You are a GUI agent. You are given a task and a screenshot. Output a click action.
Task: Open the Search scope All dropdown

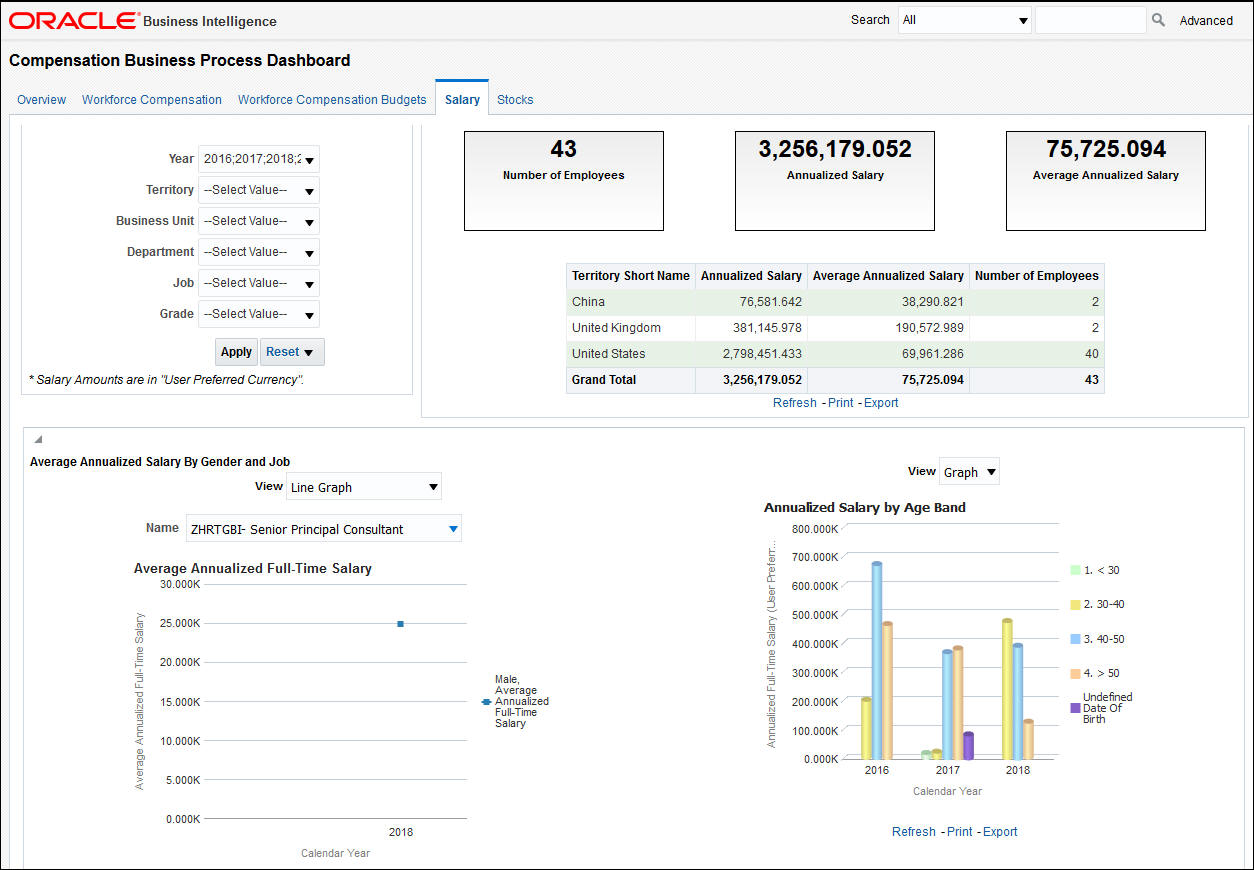point(1023,20)
